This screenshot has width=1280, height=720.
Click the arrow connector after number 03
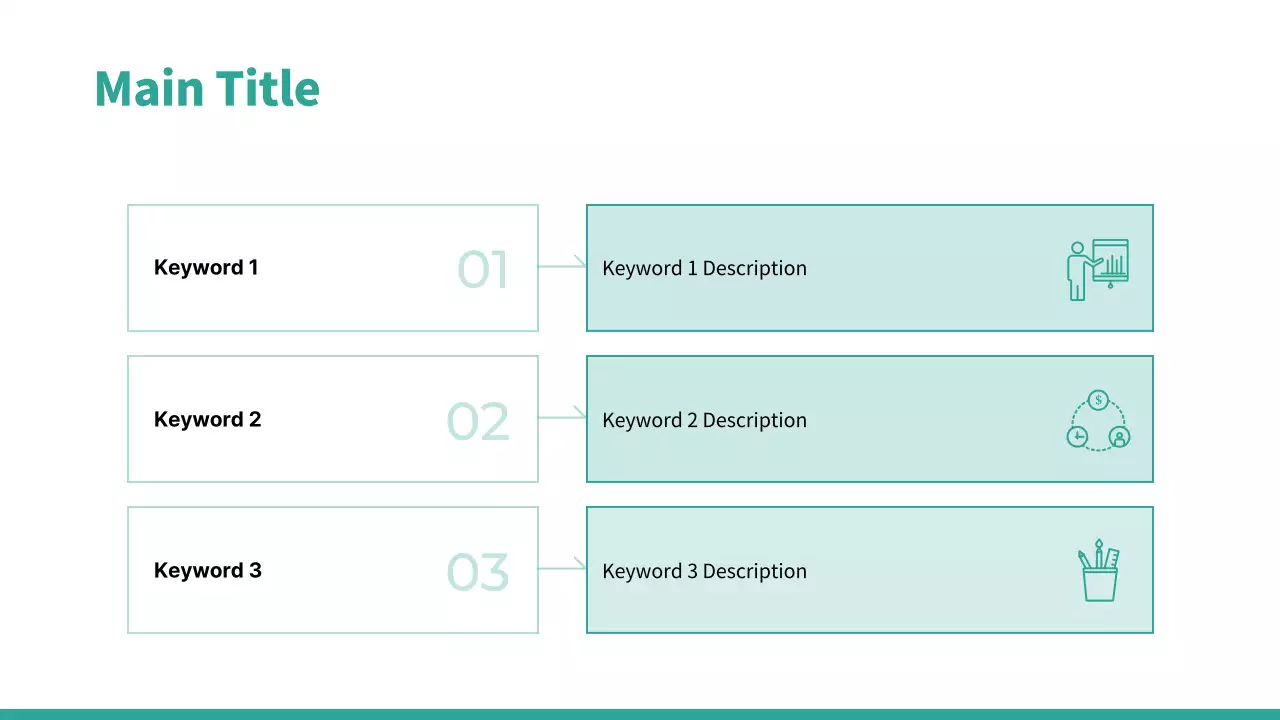[562, 568]
